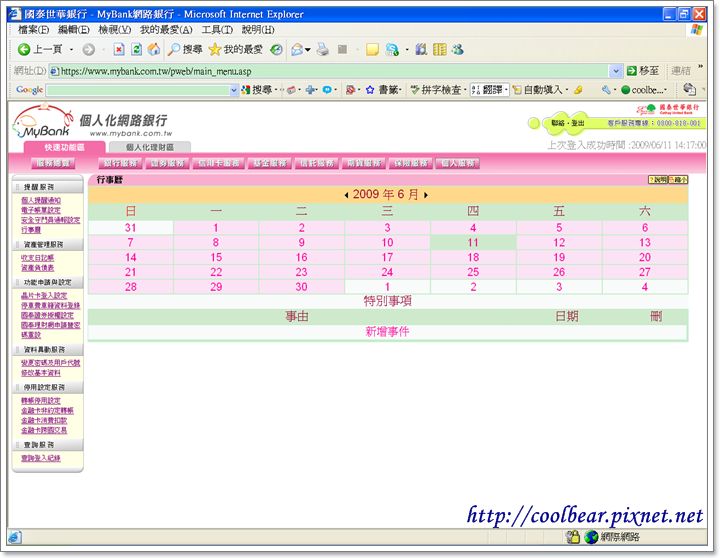
Task: Switch to the 快速功能區 tab
Action: tap(64, 147)
